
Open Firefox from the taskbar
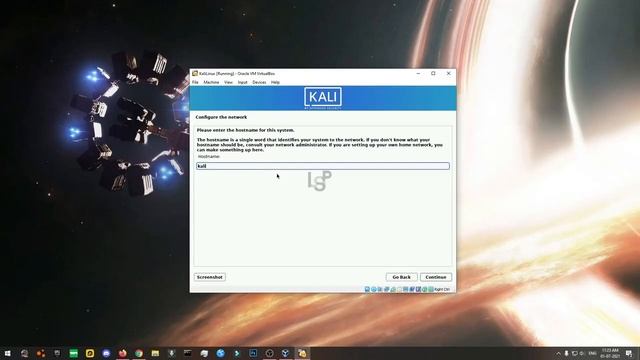[122, 353]
